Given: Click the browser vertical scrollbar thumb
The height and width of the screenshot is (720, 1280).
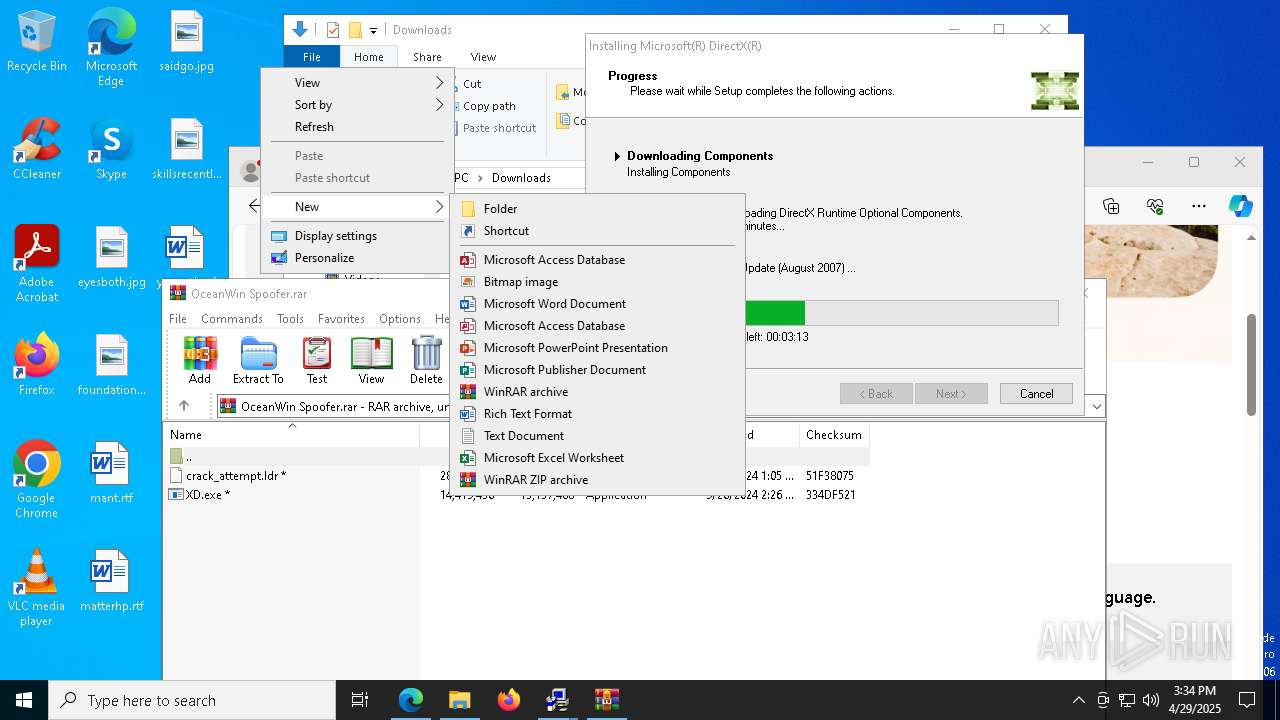Looking at the screenshot, I should [x=1251, y=365].
